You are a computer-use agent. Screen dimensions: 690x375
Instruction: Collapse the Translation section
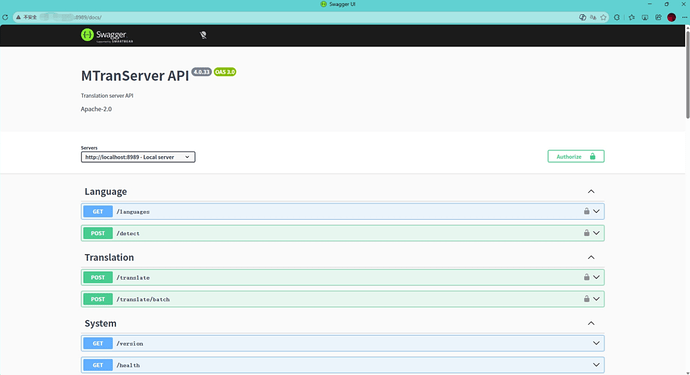pyautogui.click(x=591, y=257)
